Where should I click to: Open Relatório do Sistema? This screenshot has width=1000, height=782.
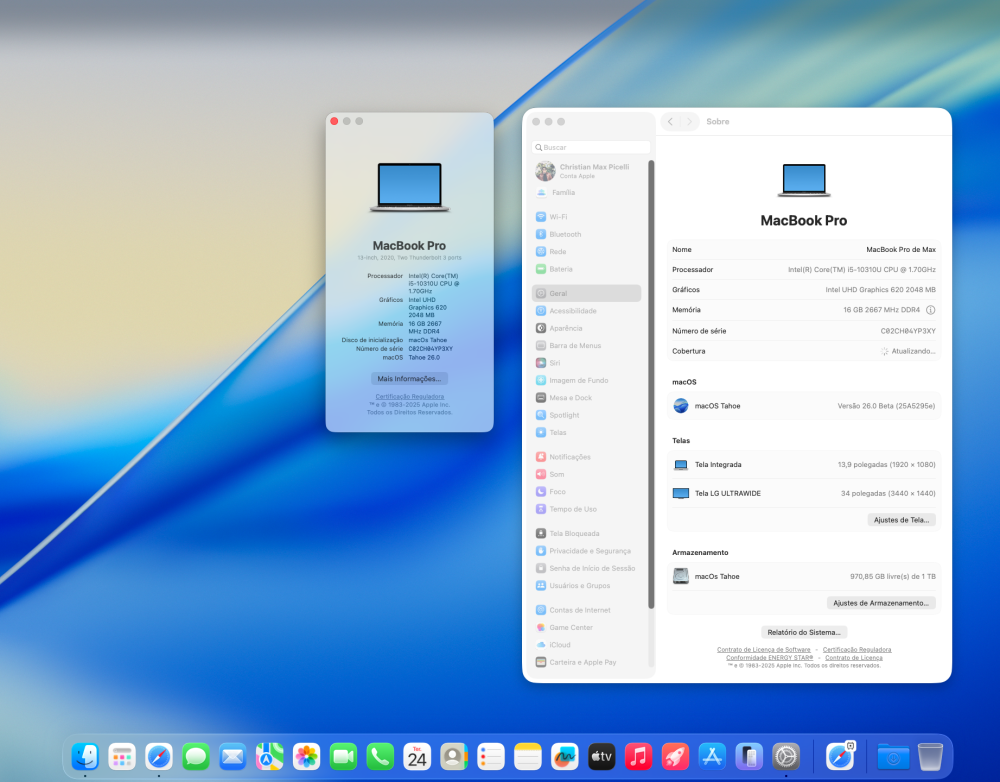pos(804,632)
